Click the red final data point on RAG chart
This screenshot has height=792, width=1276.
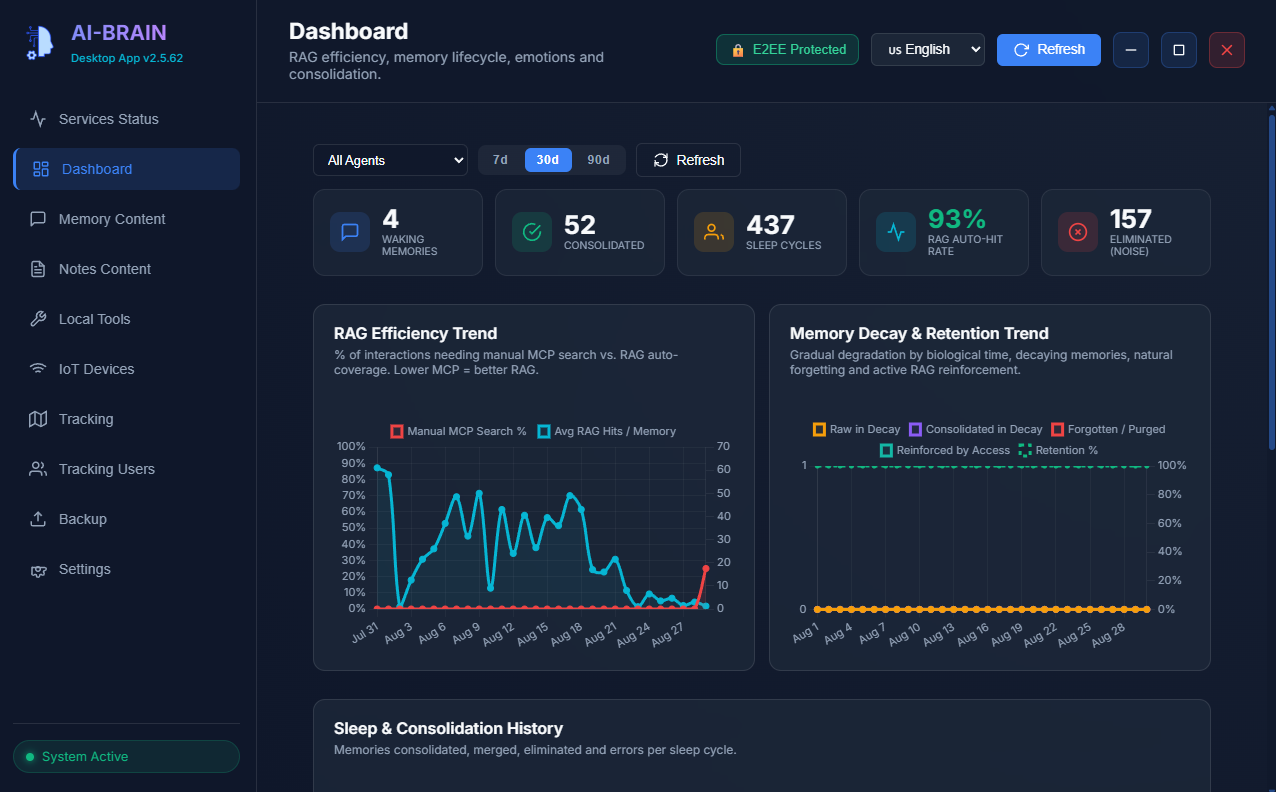(706, 568)
